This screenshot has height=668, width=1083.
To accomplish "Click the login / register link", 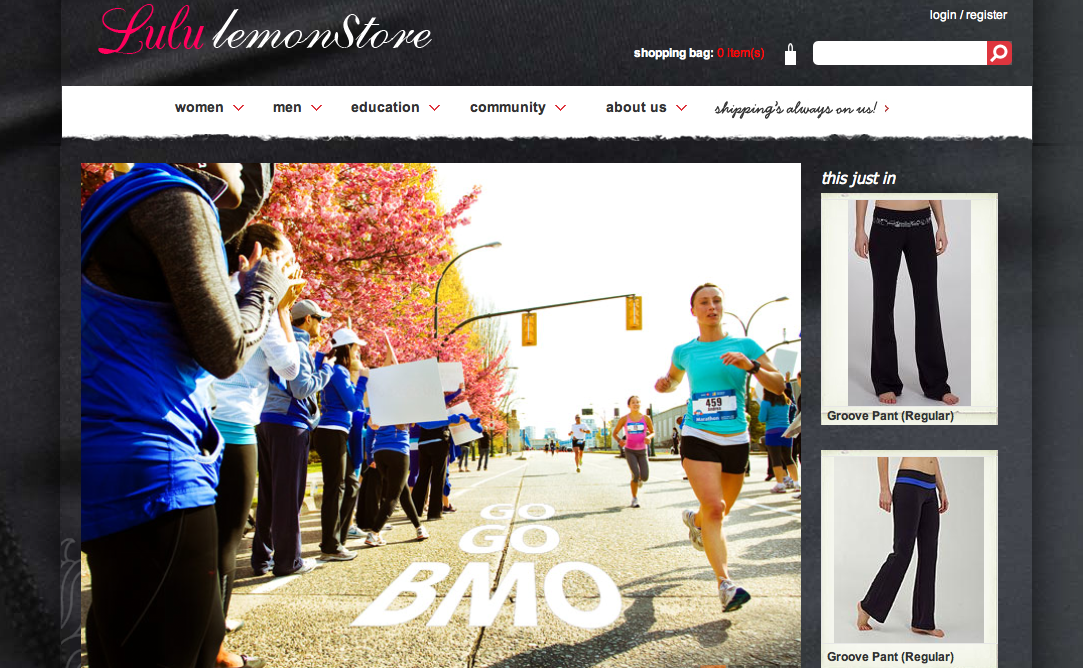I will pyautogui.click(x=968, y=15).
